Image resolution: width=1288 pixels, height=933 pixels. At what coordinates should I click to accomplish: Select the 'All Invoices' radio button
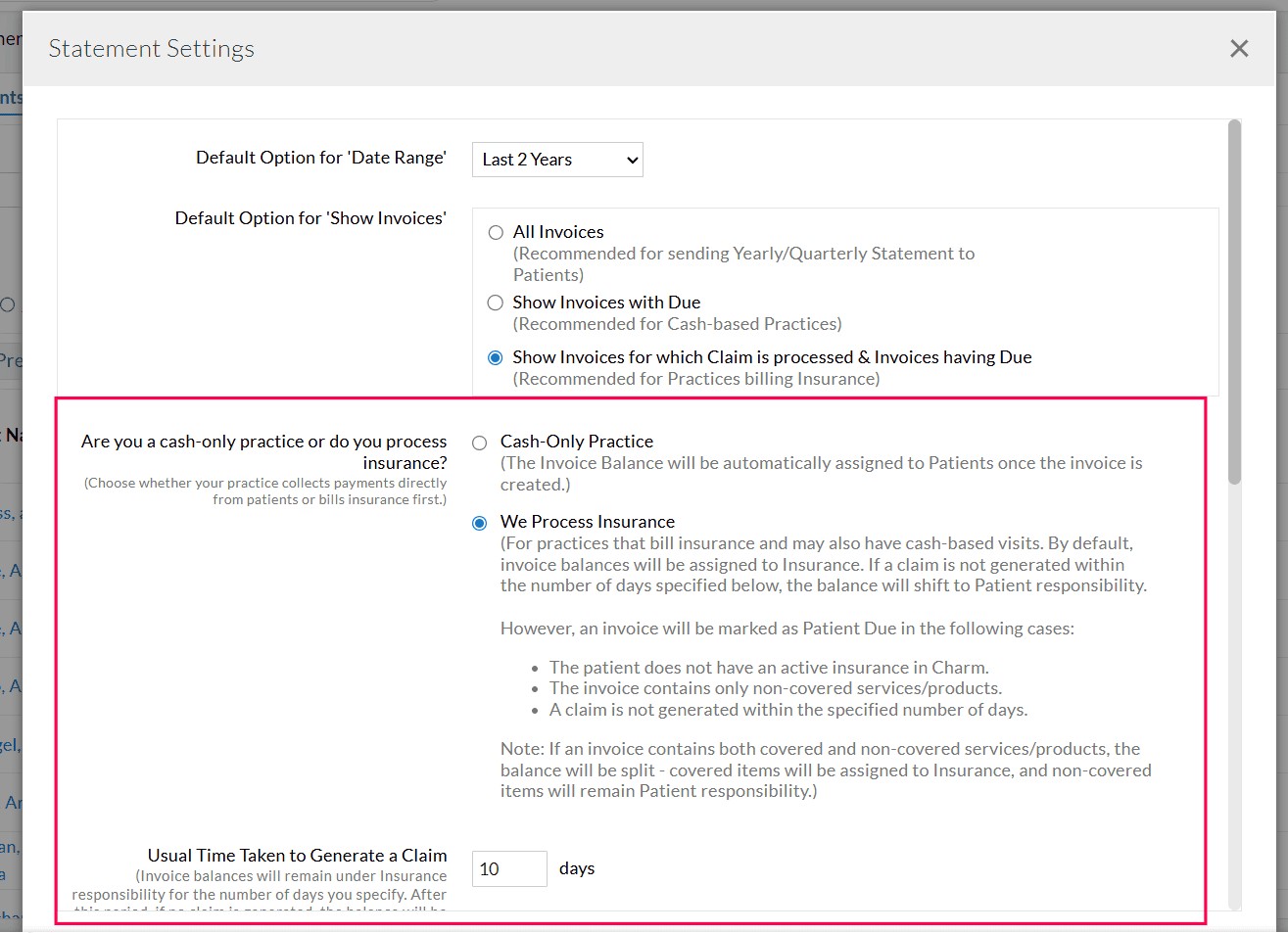tap(496, 232)
